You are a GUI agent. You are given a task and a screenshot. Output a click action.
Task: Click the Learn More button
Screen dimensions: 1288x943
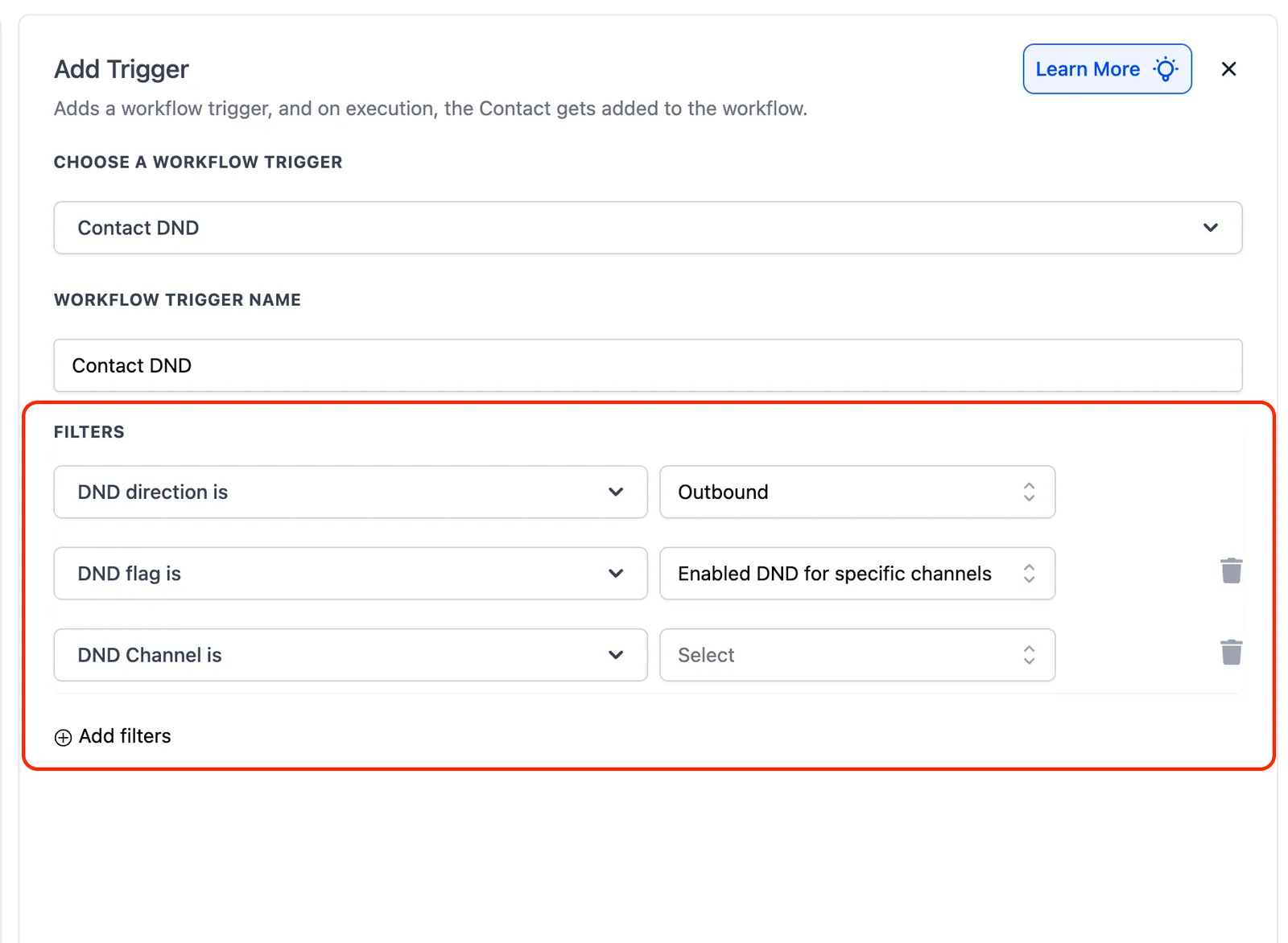[1107, 69]
